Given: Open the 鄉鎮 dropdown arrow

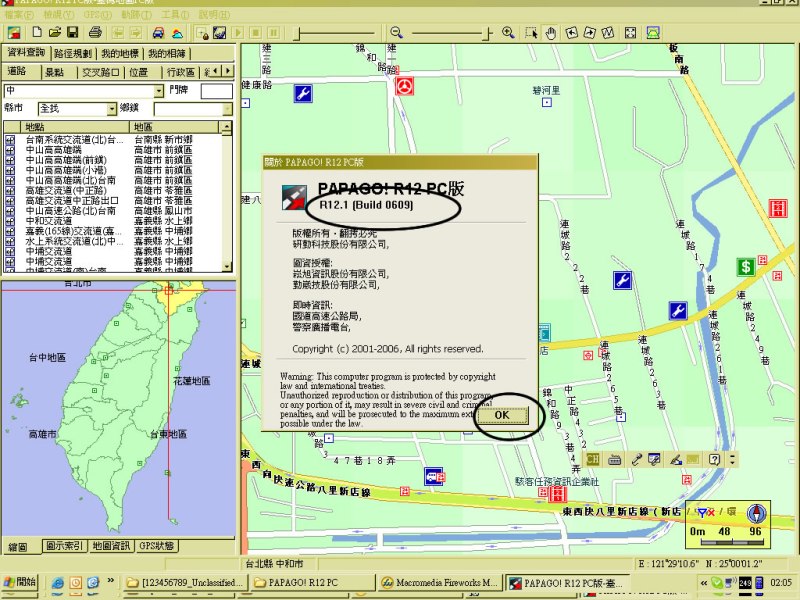Looking at the screenshot, I should tap(228, 109).
